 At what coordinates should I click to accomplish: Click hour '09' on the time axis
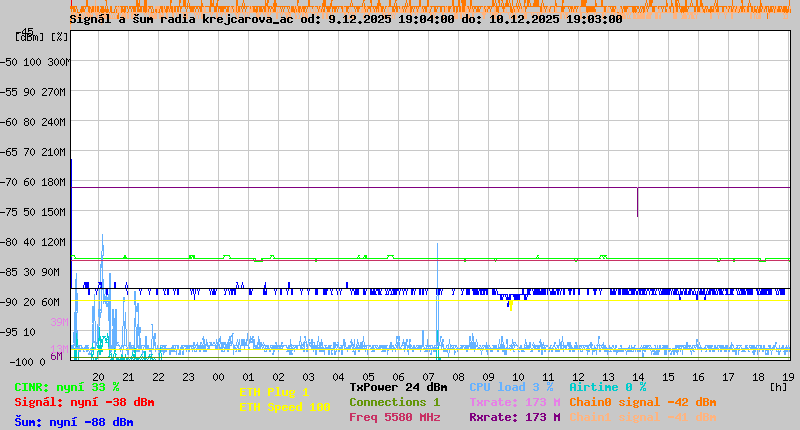tap(489, 377)
